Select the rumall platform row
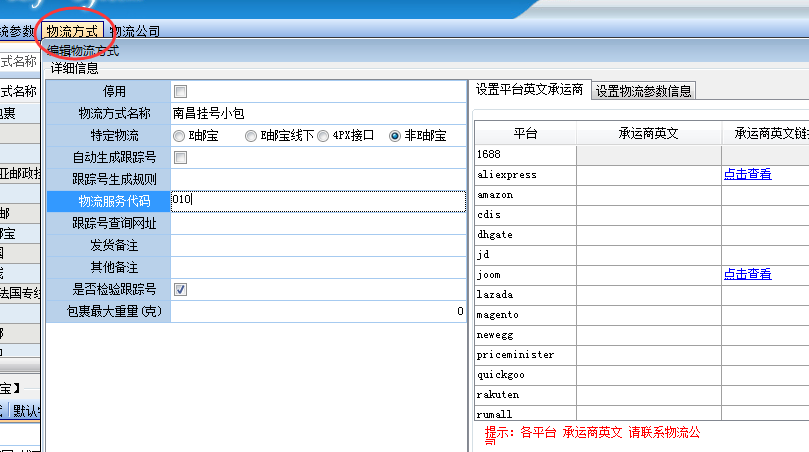The height and width of the screenshot is (452, 809). 525,413
